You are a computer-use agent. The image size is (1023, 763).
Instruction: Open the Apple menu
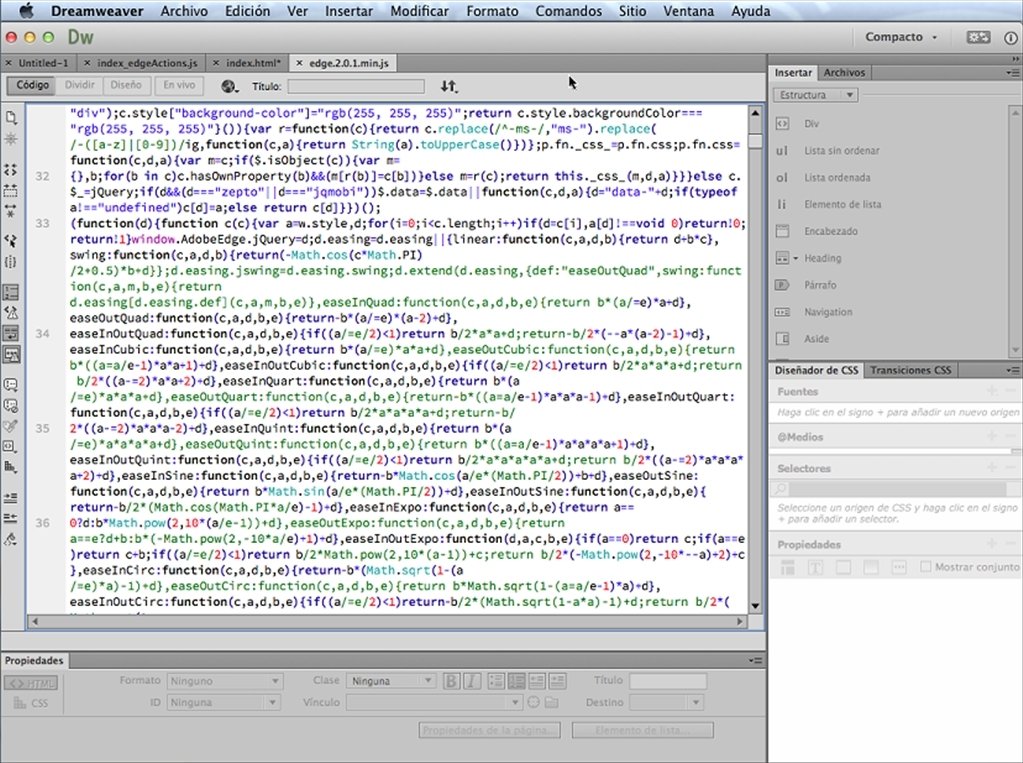click(x=26, y=11)
